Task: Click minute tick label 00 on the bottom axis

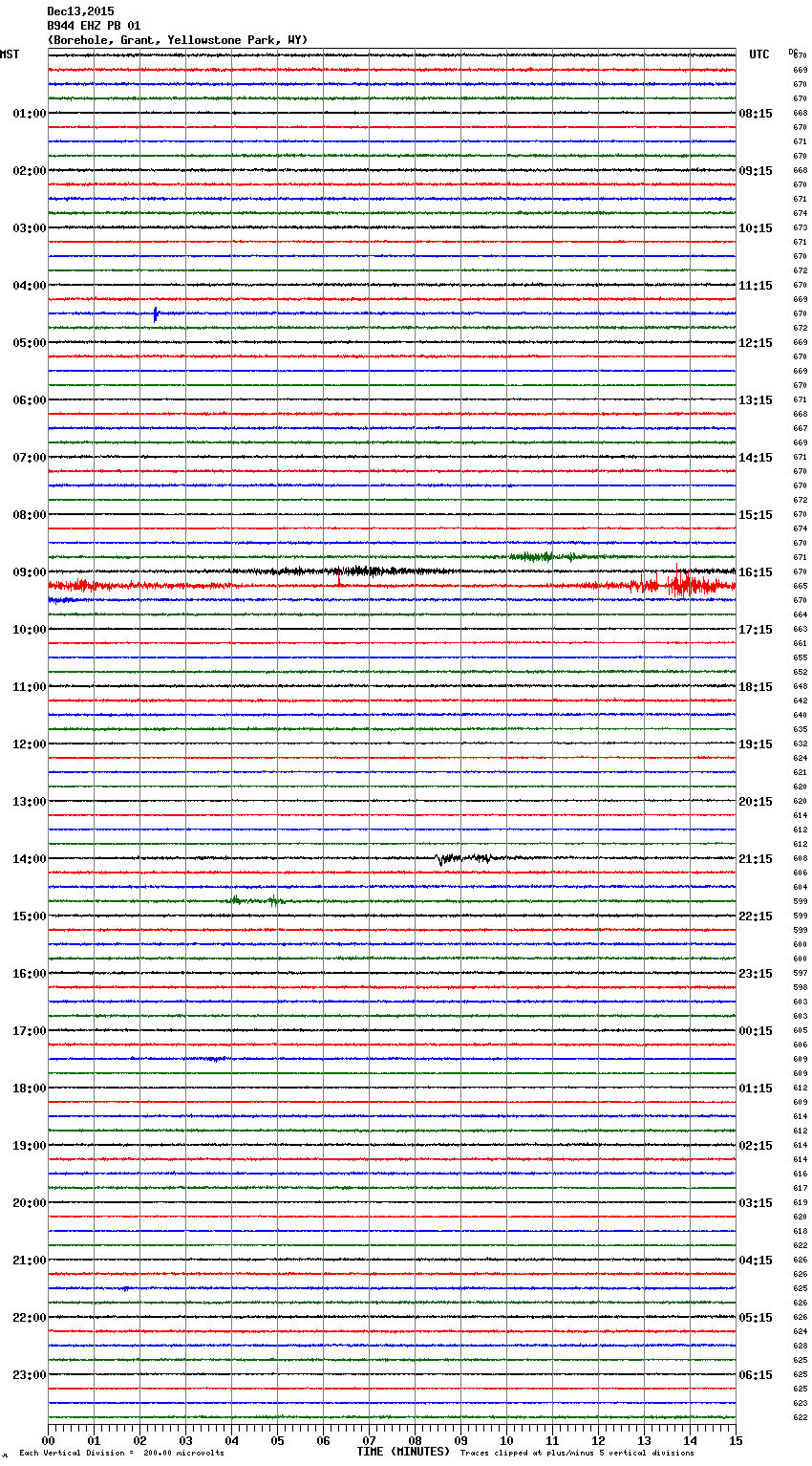Action: tap(49, 1440)
